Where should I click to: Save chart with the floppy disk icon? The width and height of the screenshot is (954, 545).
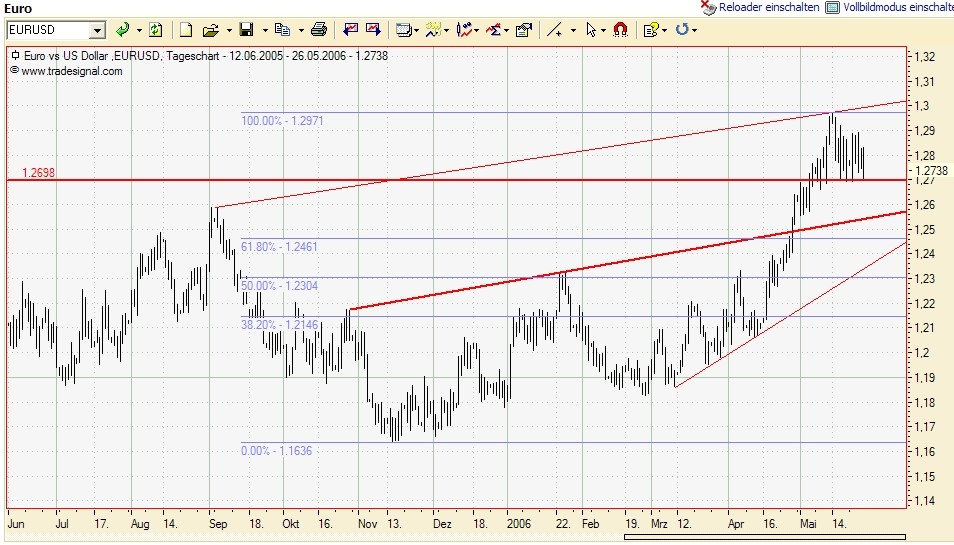[x=246, y=30]
